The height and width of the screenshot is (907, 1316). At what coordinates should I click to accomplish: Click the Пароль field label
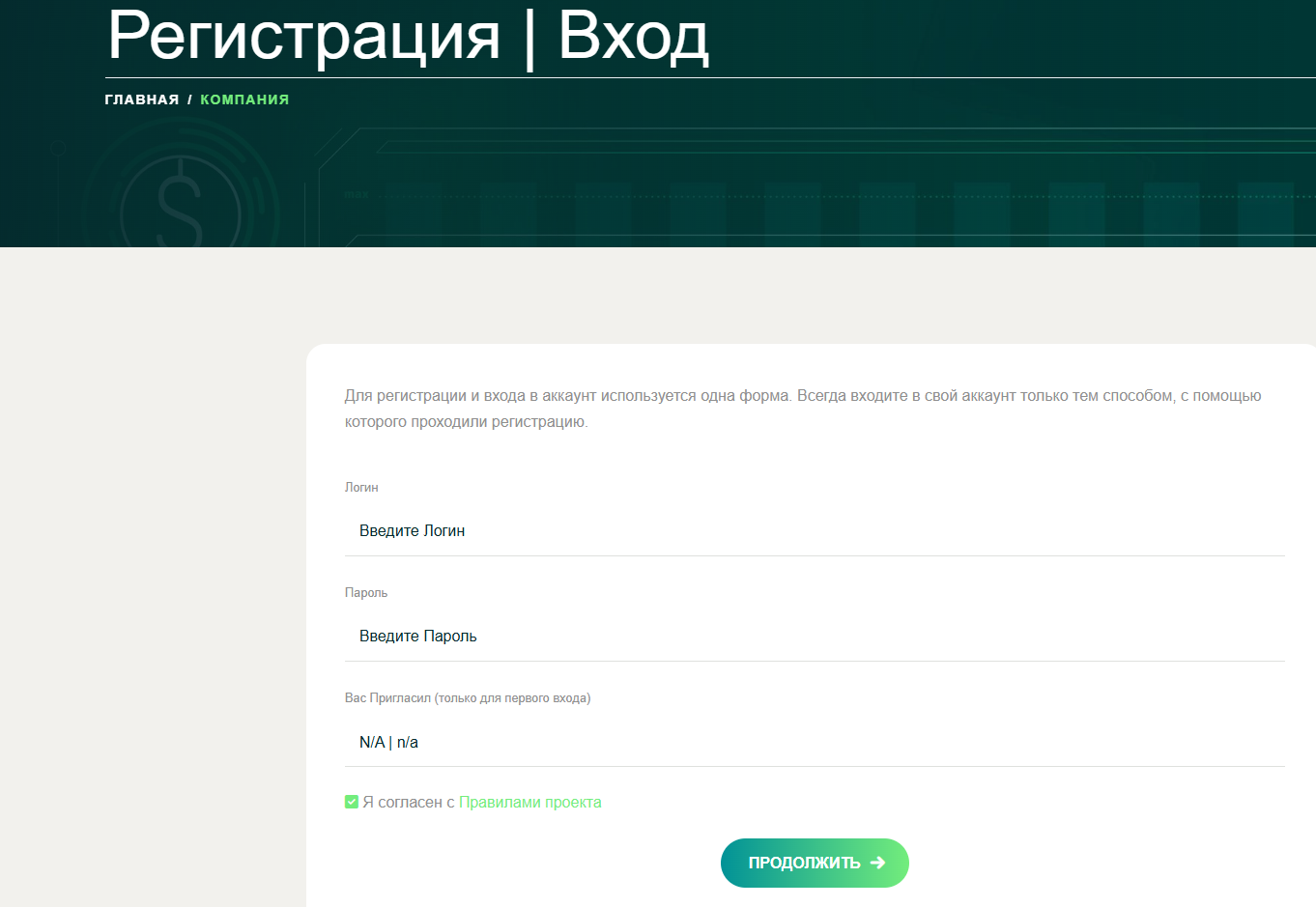pyautogui.click(x=366, y=592)
